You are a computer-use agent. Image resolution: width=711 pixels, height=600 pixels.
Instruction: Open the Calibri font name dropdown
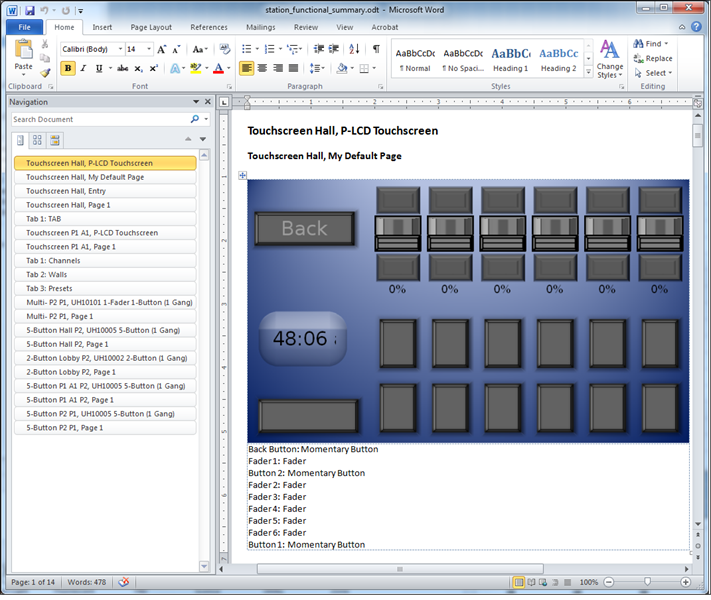[x=121, y=49]
